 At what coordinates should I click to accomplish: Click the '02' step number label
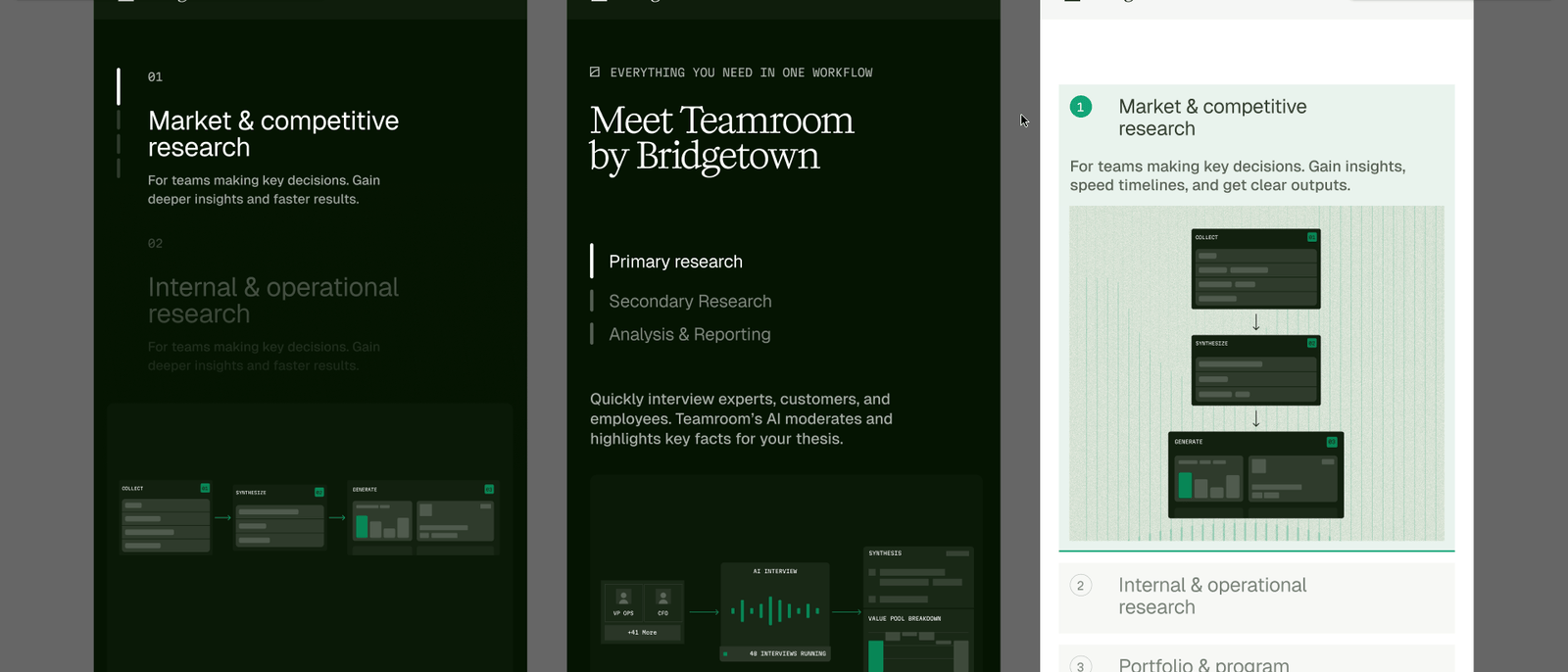[x=155, y=243]
